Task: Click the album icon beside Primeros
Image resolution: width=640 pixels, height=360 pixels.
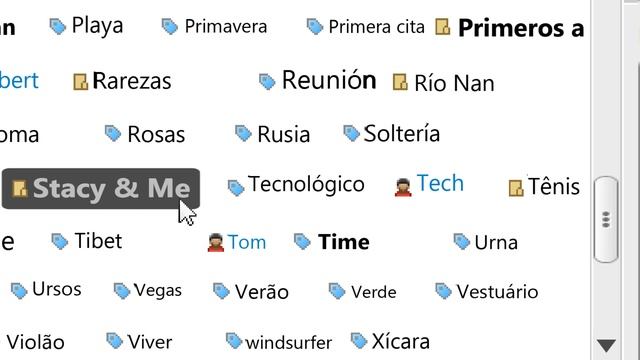Action: (443, 27)
